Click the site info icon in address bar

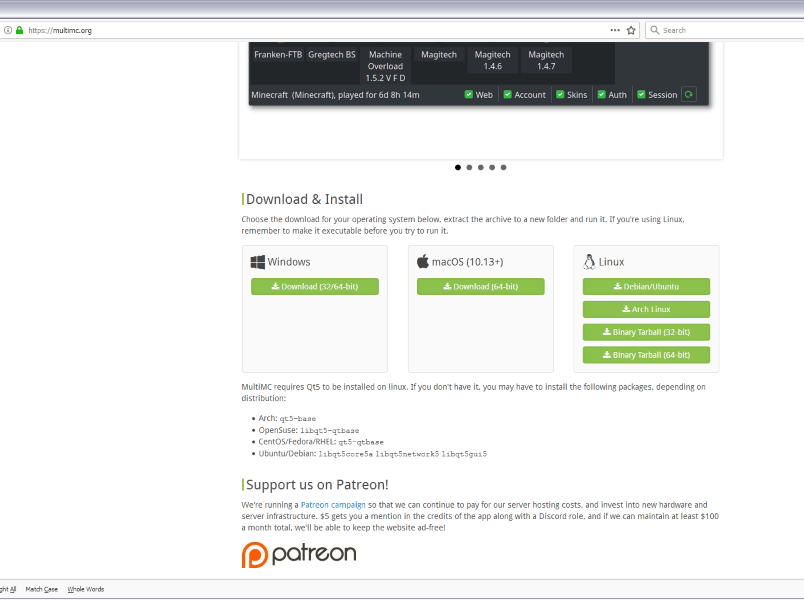(x=8, y=30)
